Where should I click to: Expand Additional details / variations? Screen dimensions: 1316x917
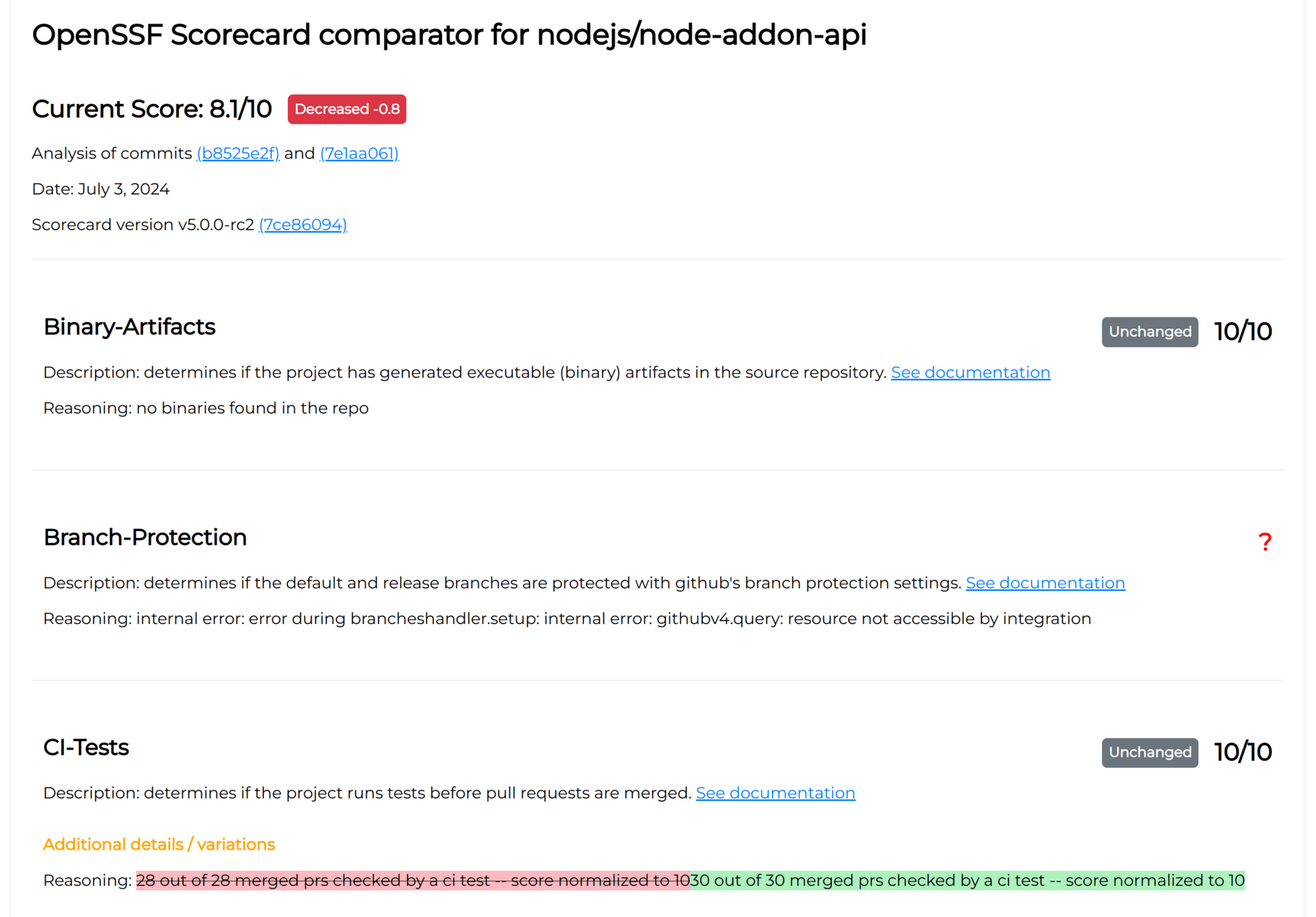159,844
